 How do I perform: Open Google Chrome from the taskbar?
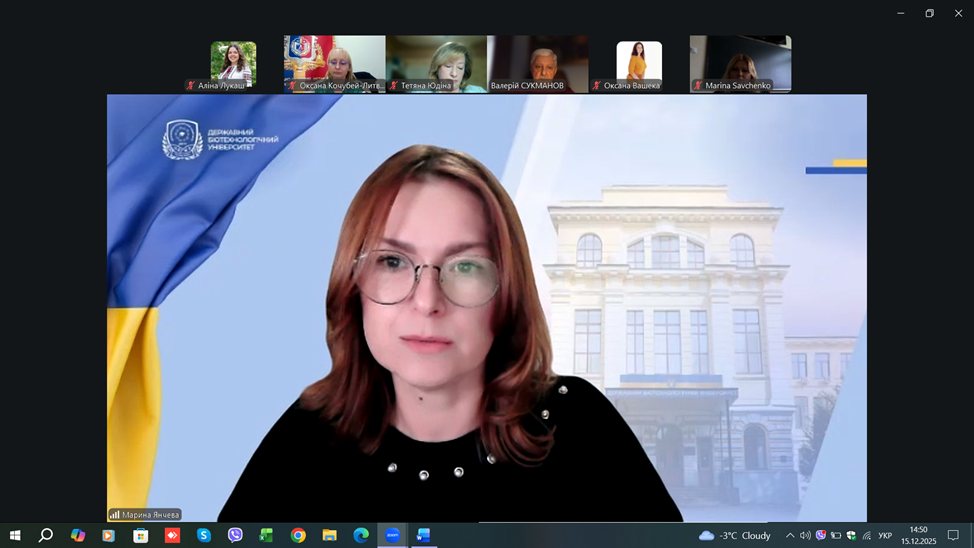click(298, 535)
